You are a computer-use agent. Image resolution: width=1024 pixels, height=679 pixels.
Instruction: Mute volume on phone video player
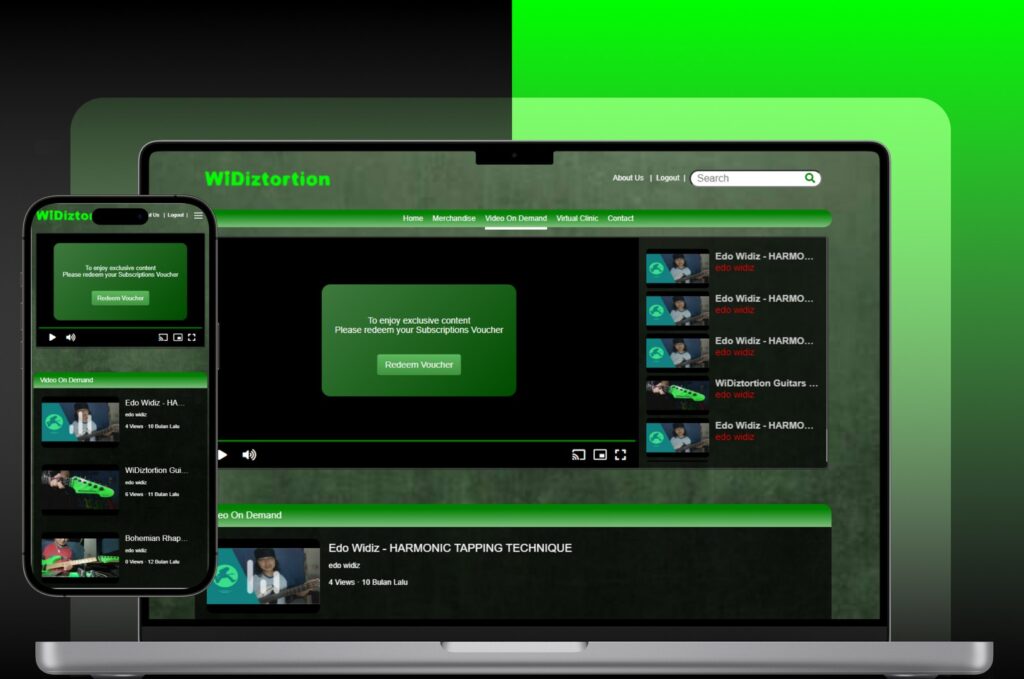(71, 338)
